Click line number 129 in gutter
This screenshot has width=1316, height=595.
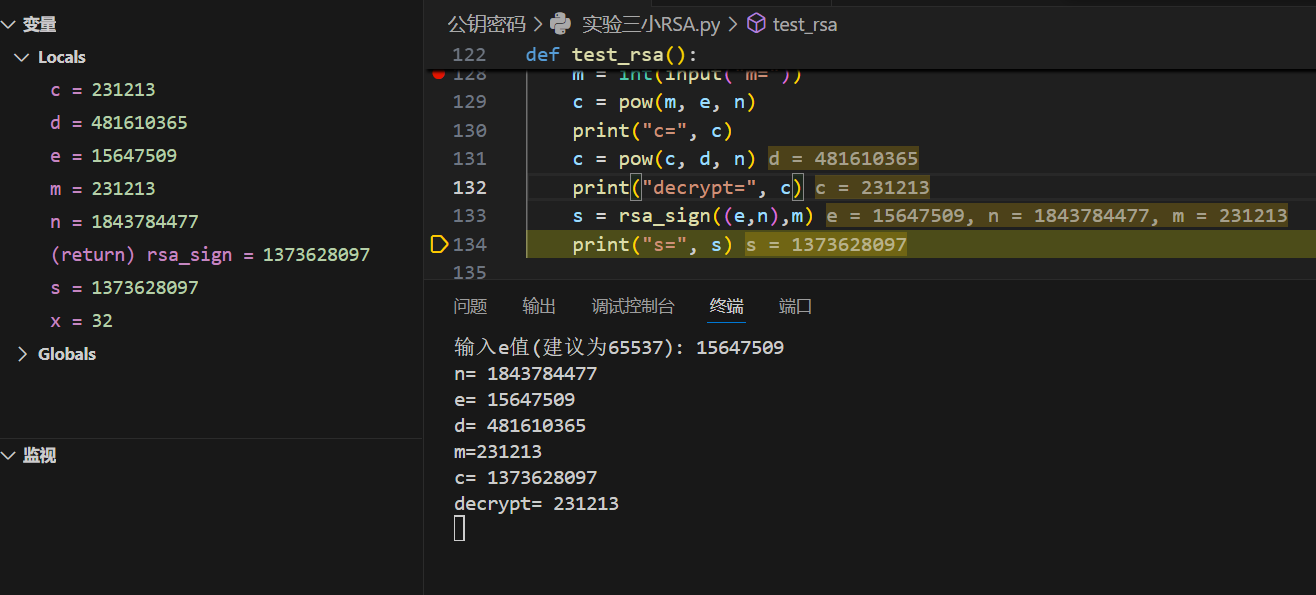tap(470, 102)
